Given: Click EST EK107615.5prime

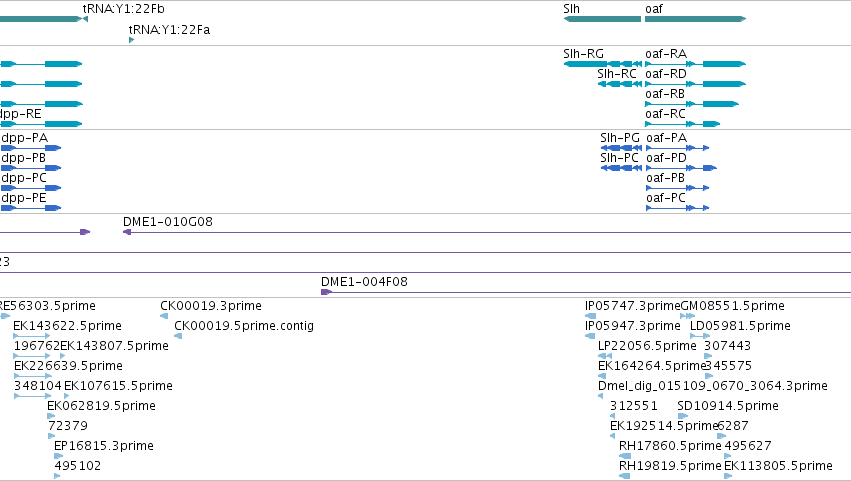Looking at the screenshot, I should (x=118, y=386).
